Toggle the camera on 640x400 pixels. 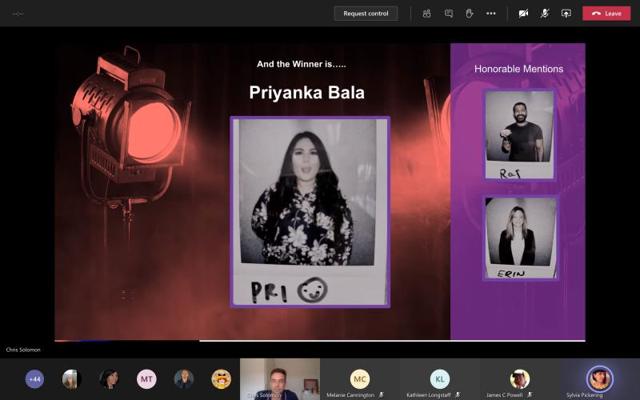(x=523, y=13)
